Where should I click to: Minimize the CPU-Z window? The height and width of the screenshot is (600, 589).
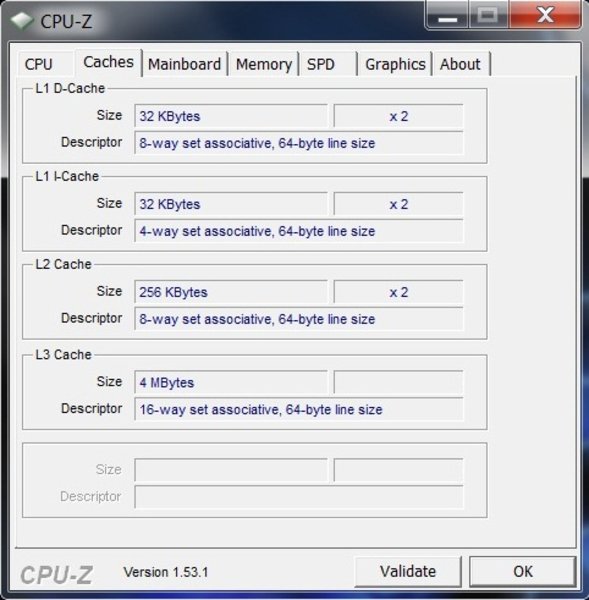(447, 15)
